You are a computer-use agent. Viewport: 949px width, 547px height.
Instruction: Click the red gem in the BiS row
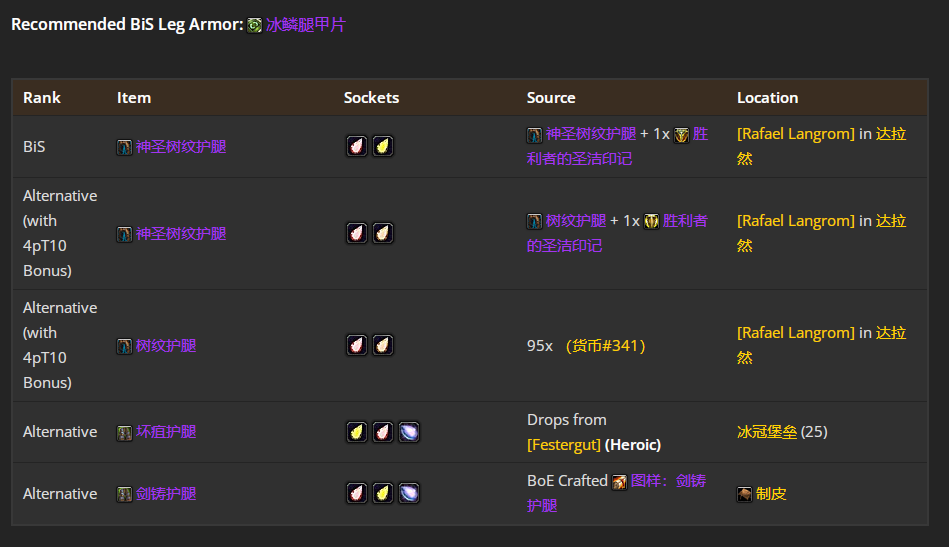coord(356,147)
